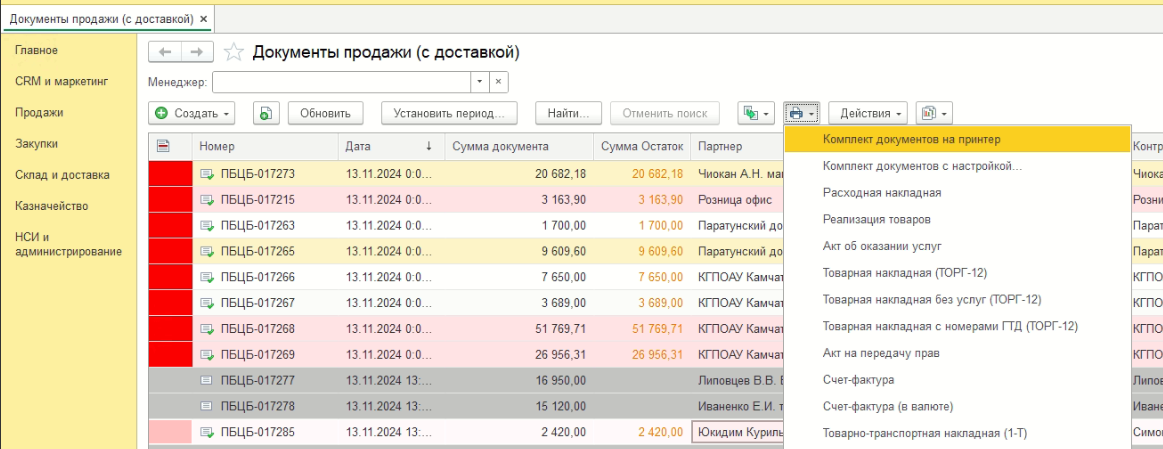Click the copy document icon next to Создать
The width and height of the screenshot is (1163, 449).
point(265,114)
